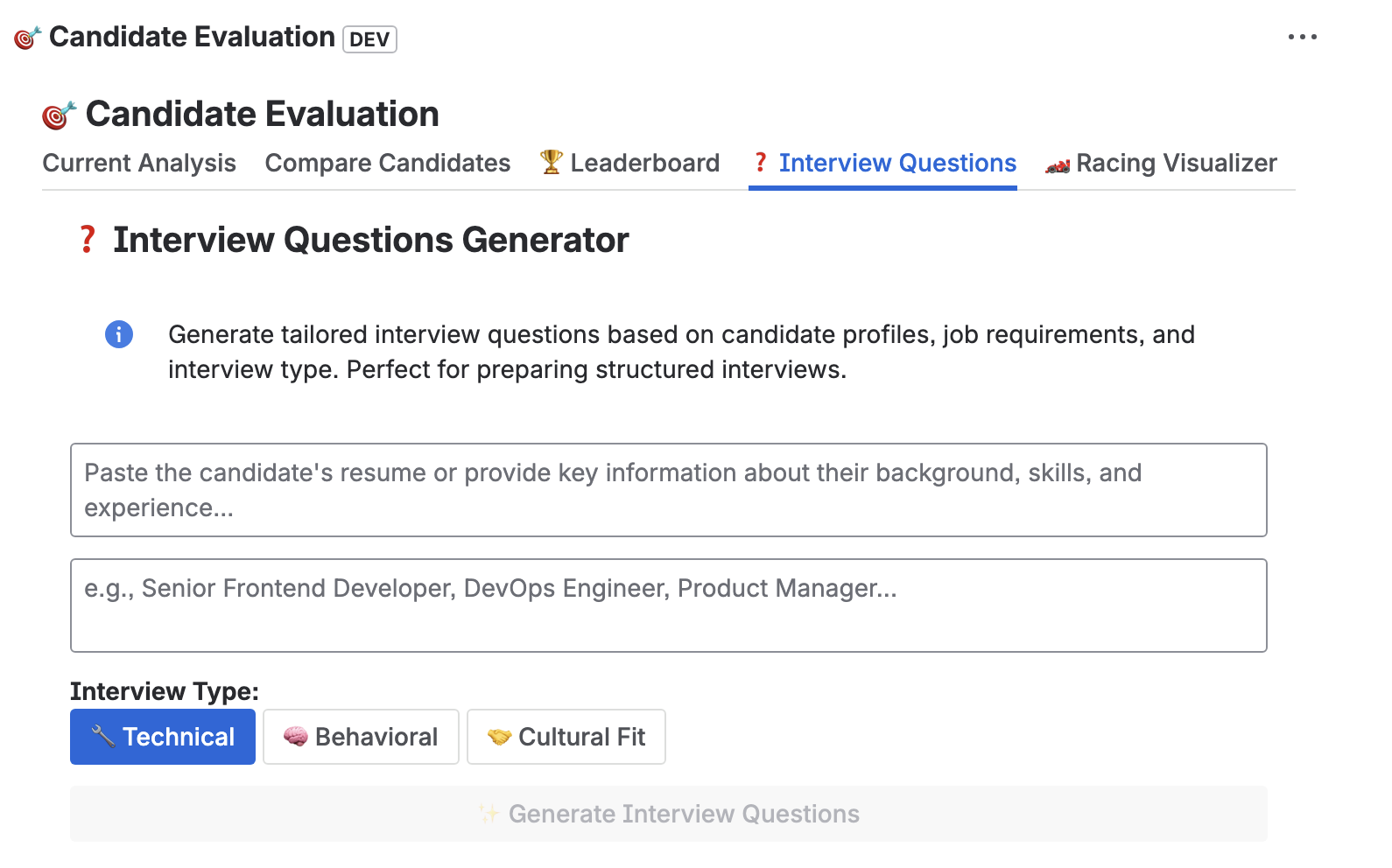Screen dimensions: 1392x868
Task: Open the three-dot more options menu
Action: coord(1302,37)
